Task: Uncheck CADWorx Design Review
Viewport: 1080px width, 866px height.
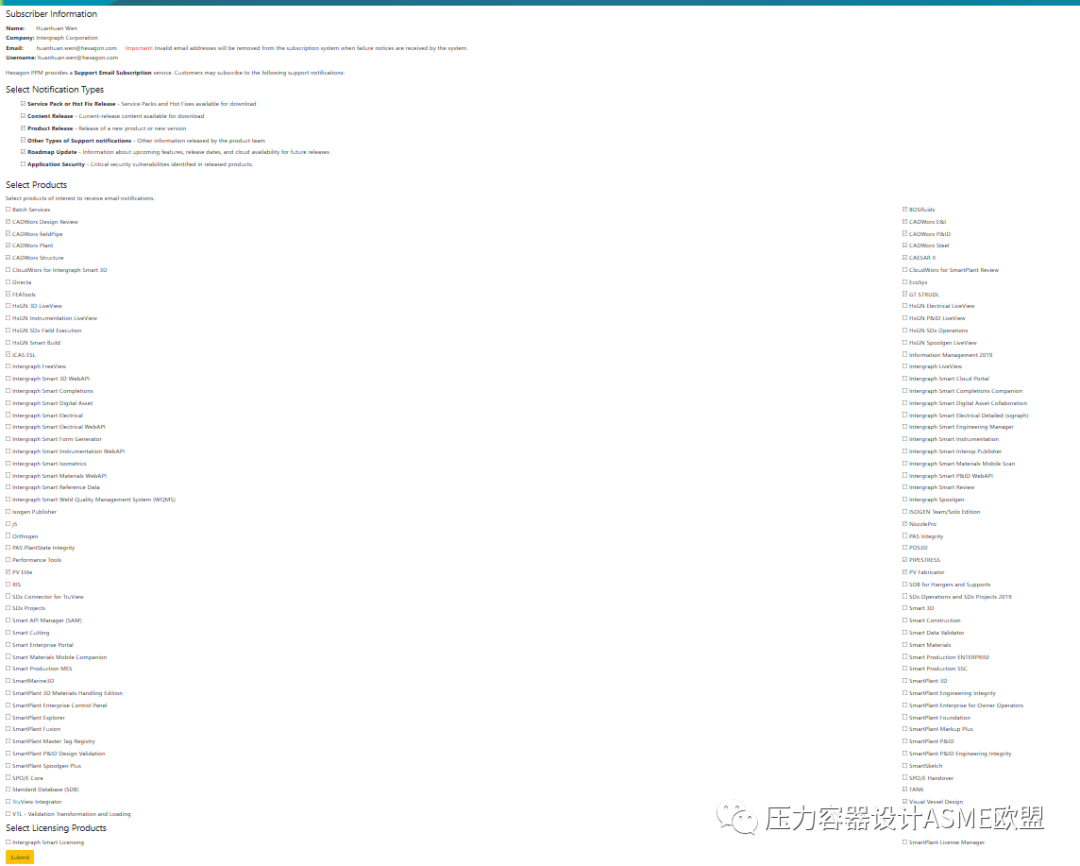Action: coord(8,222)
